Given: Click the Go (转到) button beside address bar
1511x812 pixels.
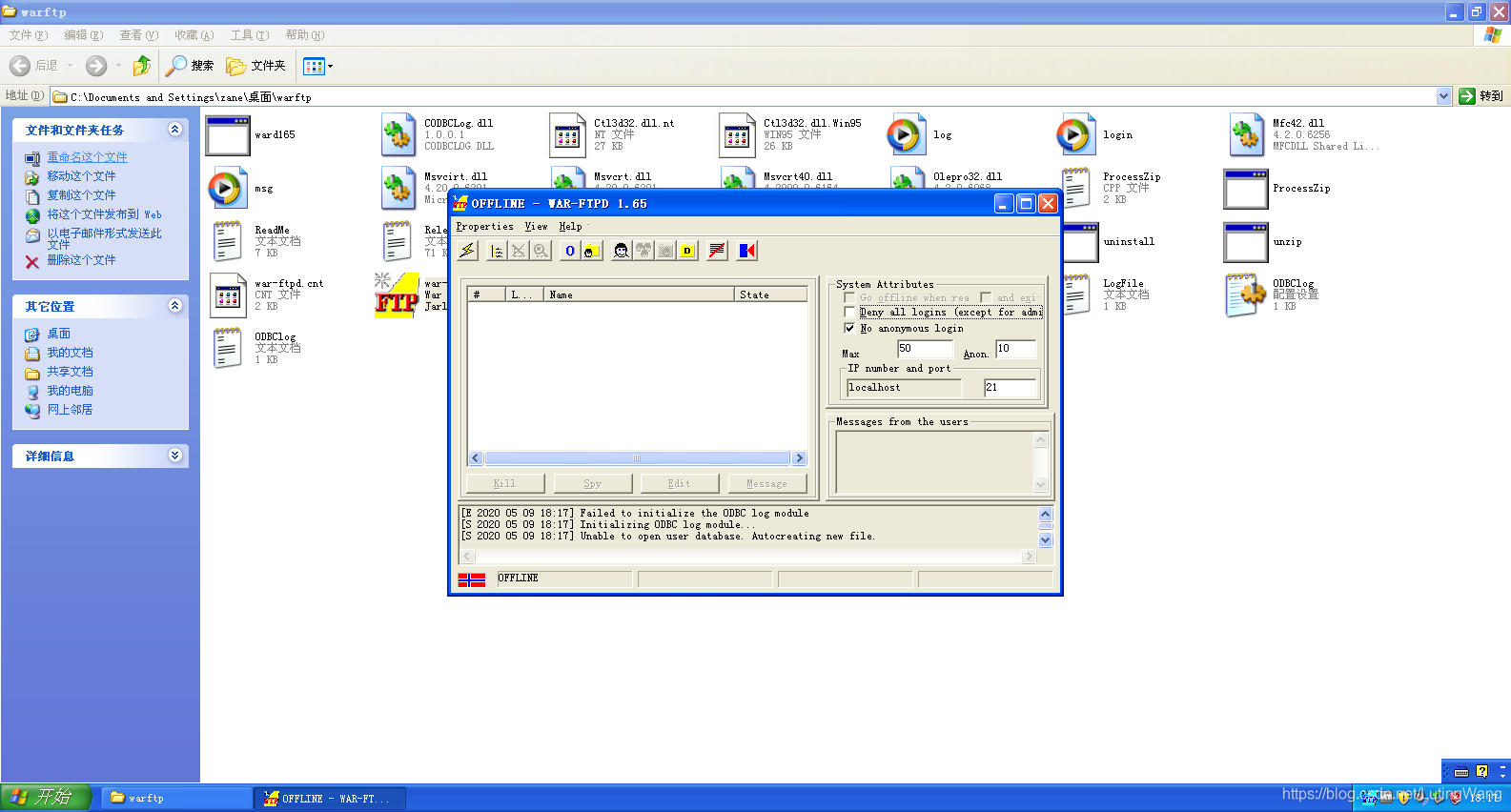Looking at the screenshot, I should click(x=1481, y=96).
